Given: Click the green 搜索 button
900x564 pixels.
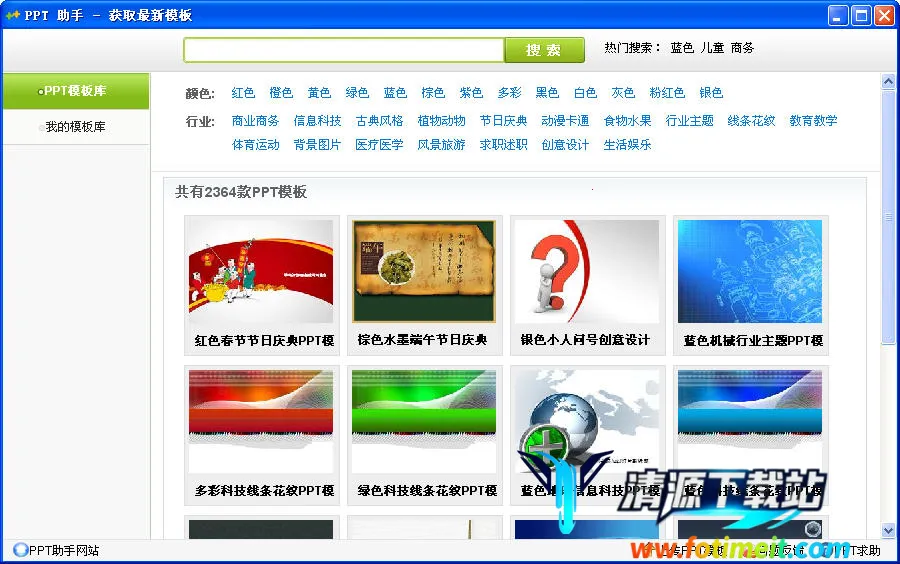Looking at the screenshot, I should 544,50.
